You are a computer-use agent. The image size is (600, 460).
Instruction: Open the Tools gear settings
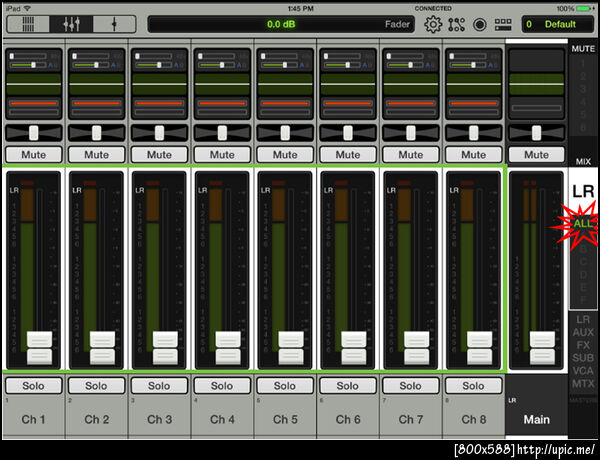coord(433,24)
